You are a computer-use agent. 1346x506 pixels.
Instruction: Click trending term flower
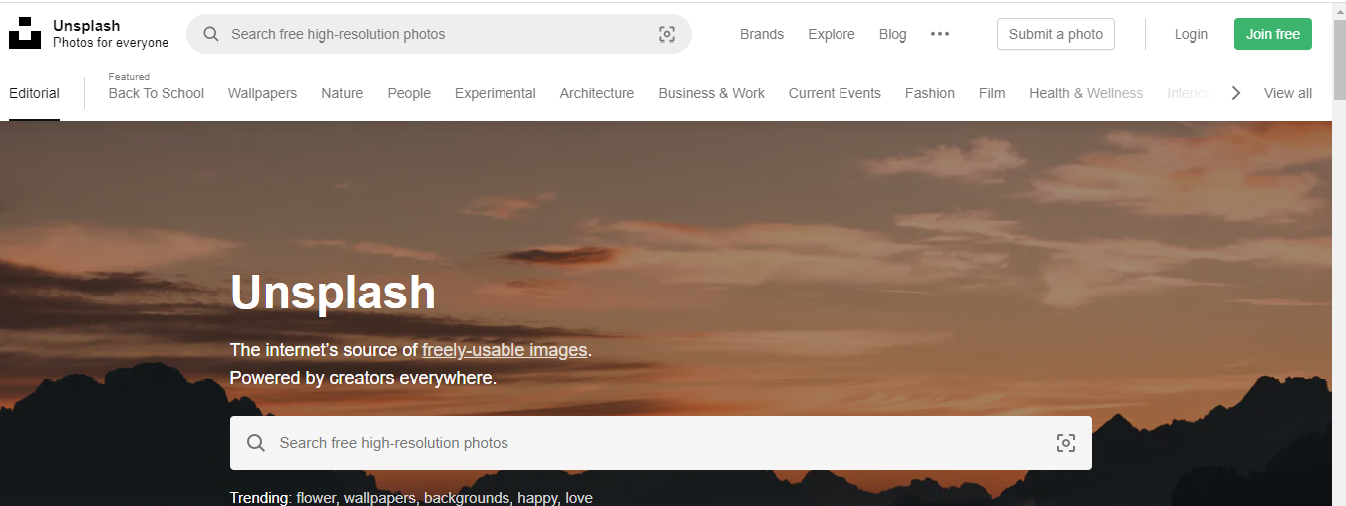pyautogui.click(x=316, y=498)
